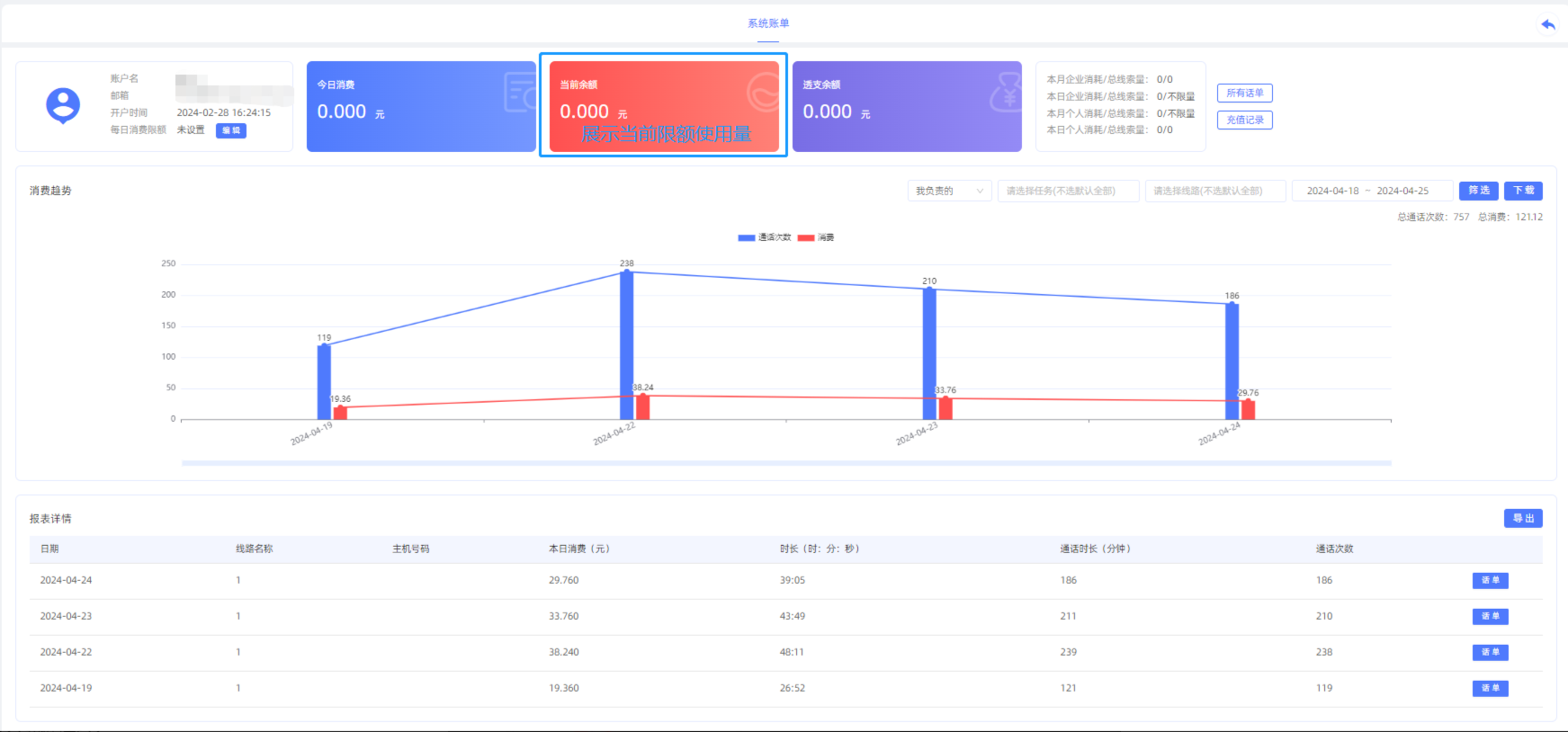The height and width of the screenshot is (732, 1568).
Task: Click the 开户时间 value 2024-02-28 16:24:15
Action: [223, 112]
